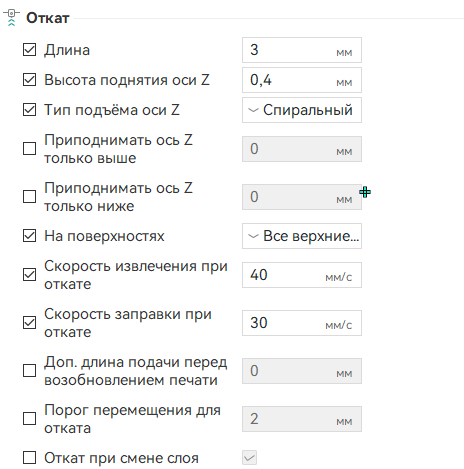Toggle Скорость заправки при откате checkbox

click(x=29, y=323)
